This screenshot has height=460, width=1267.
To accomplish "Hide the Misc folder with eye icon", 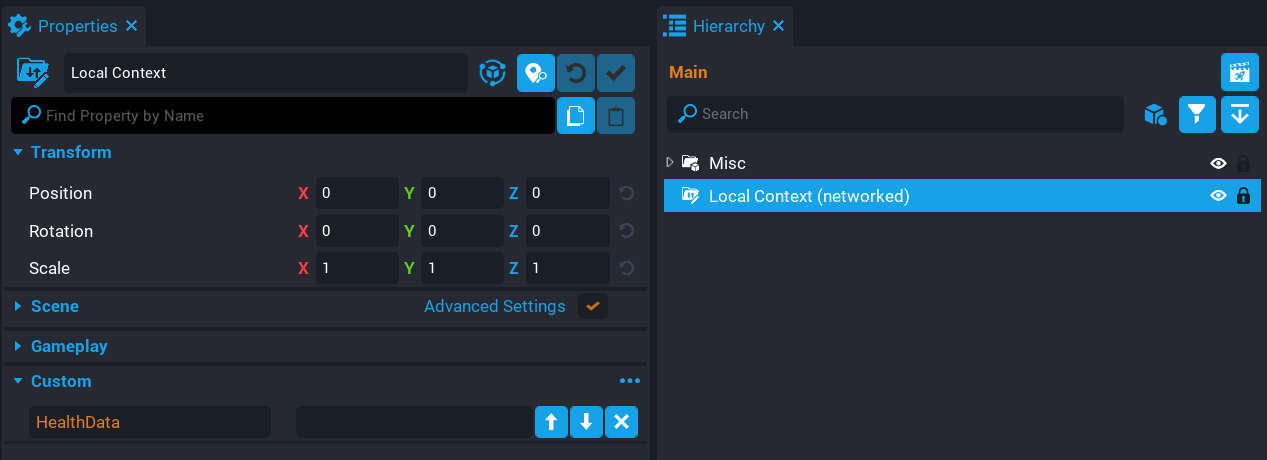I will coord(1218,163).
